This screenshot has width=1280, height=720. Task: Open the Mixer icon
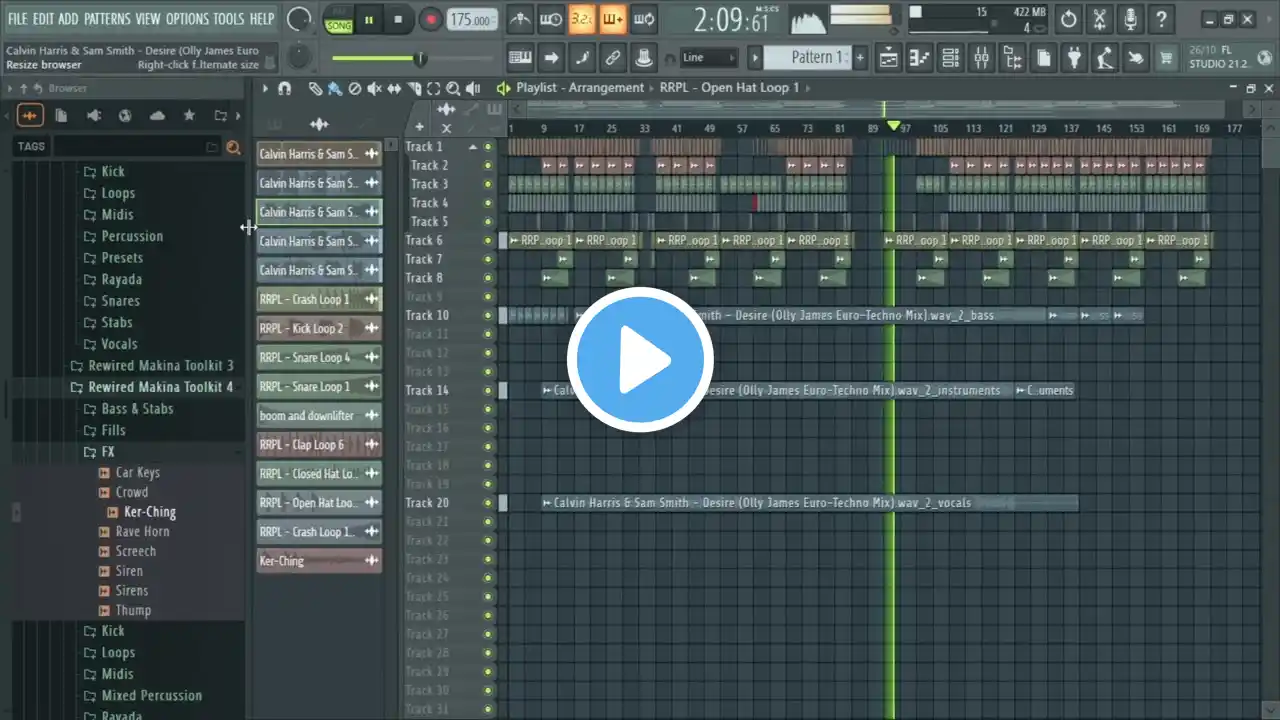981,58
